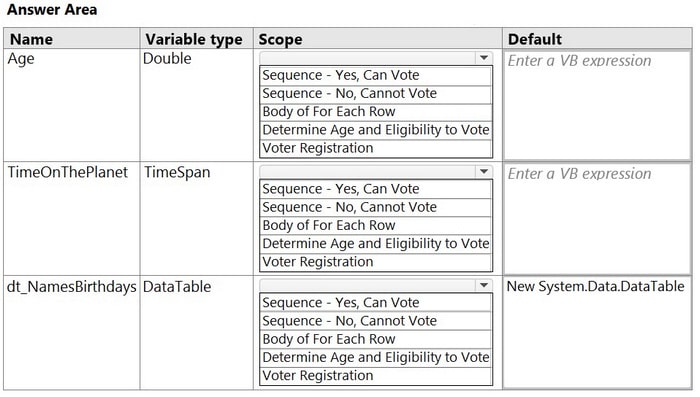The height and width of the screenshot is (397, 700).
Task: Choose 'Body of For Each Row' for Age
Action: point(376,112)
